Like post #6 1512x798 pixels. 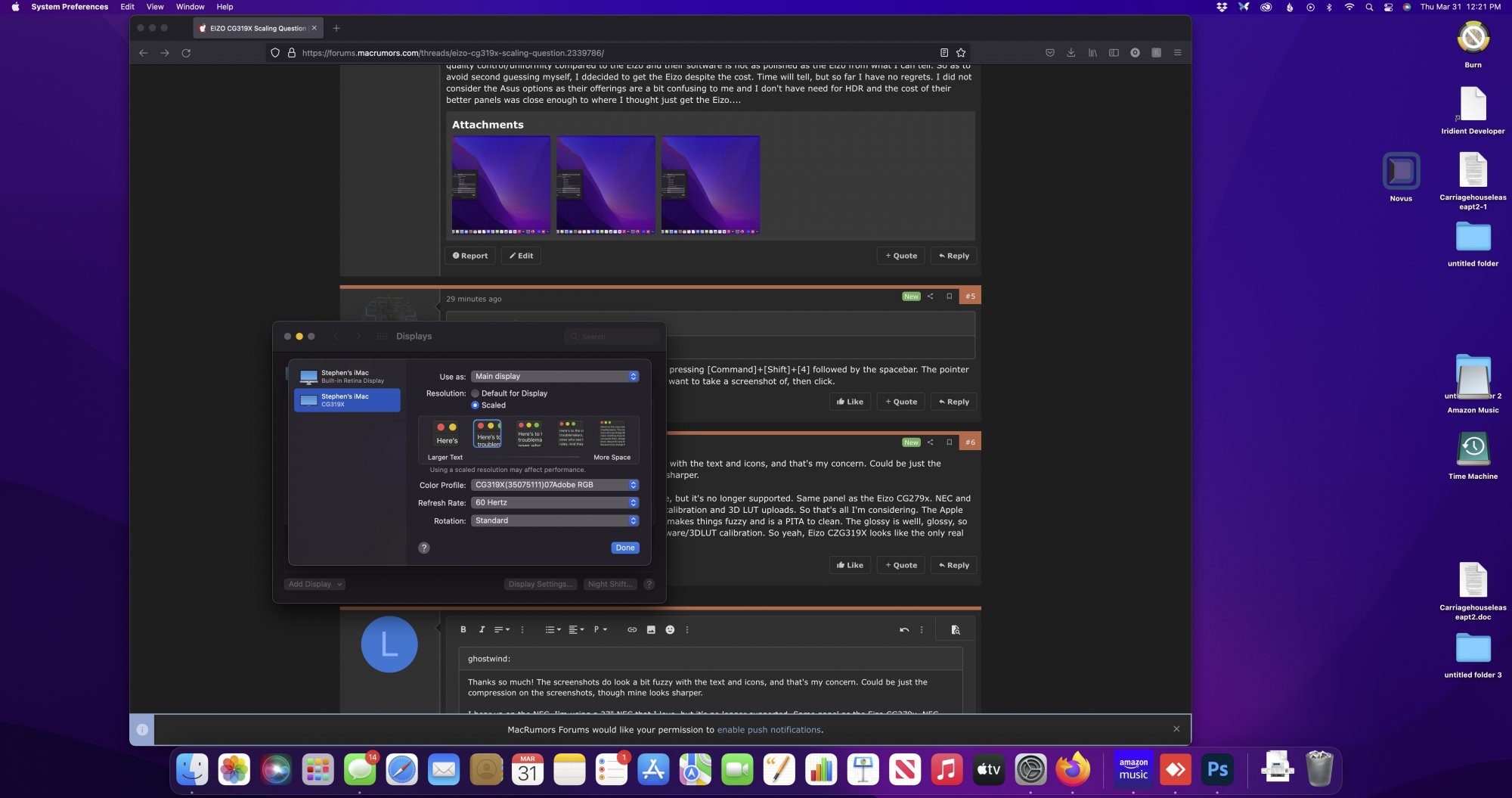click(x=850, y=565)
